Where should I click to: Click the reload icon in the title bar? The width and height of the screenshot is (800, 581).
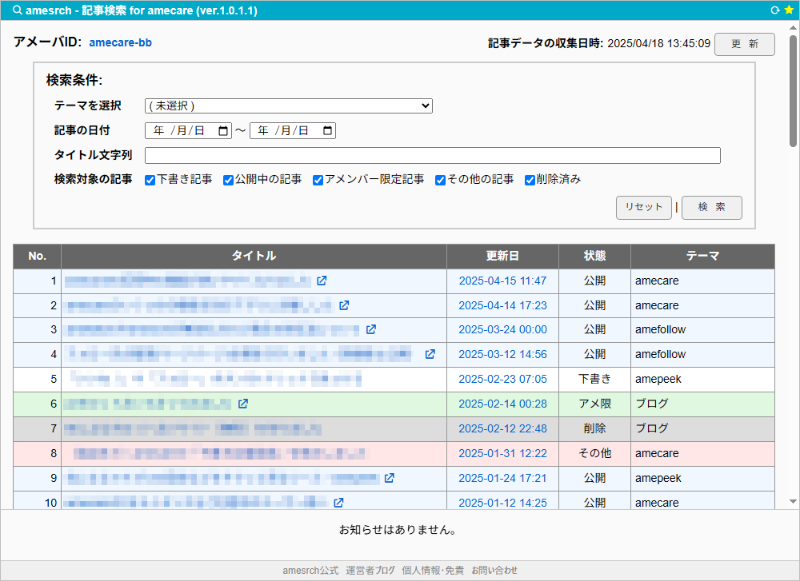click(x=774, y=9)
